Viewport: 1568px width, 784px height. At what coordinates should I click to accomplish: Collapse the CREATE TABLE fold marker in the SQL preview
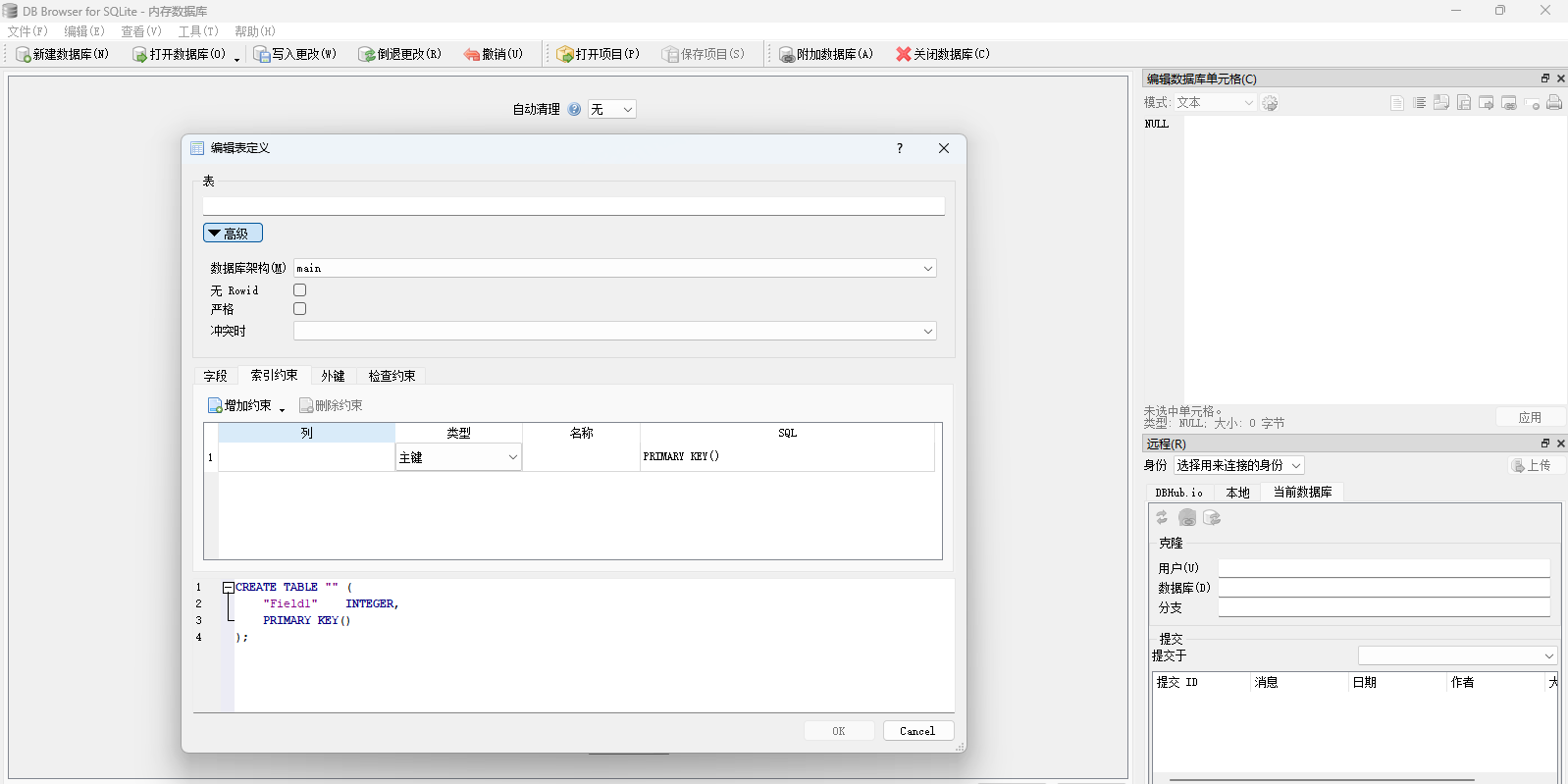(228, 588)
